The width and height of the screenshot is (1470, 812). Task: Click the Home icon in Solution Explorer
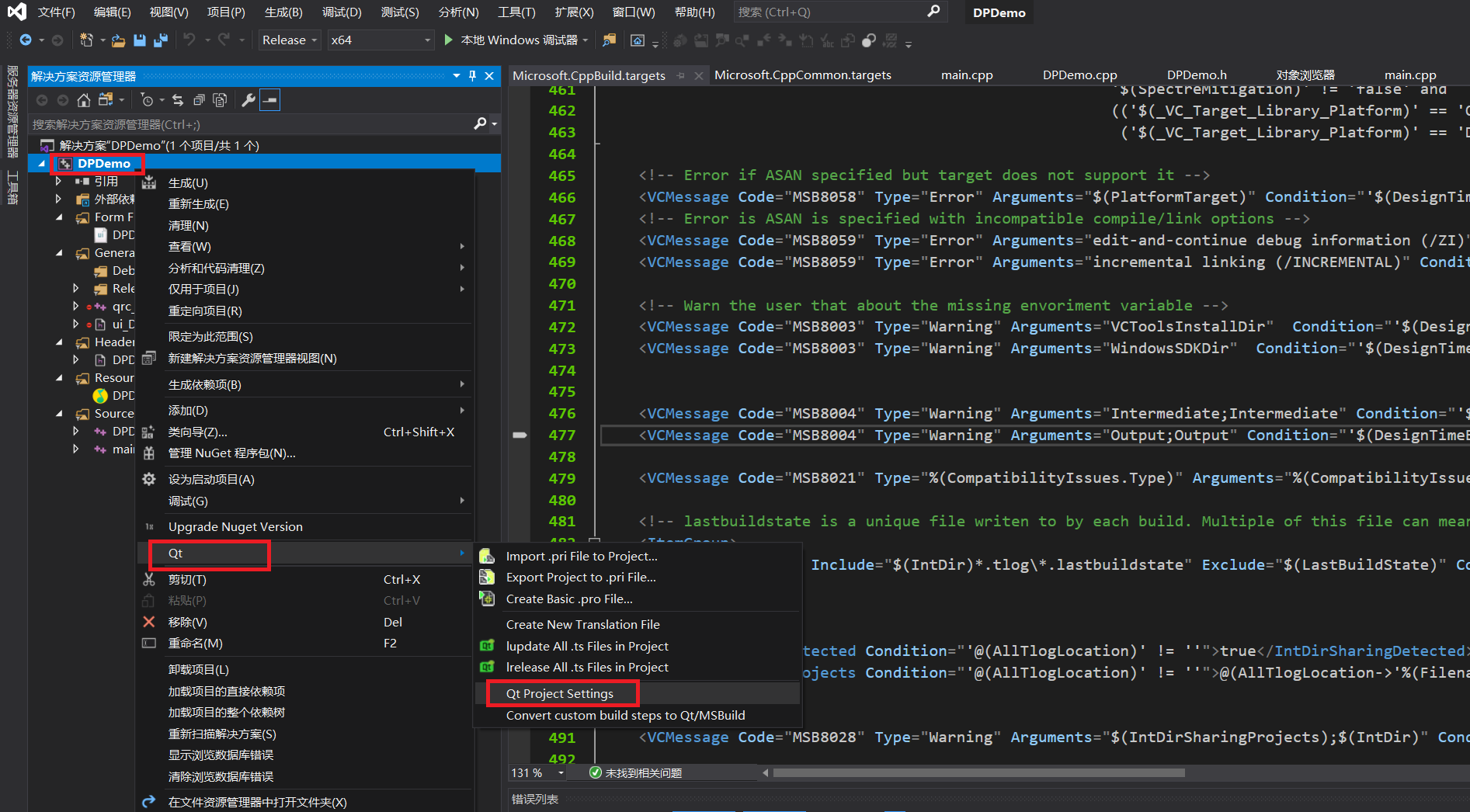[x=84, y=100]
